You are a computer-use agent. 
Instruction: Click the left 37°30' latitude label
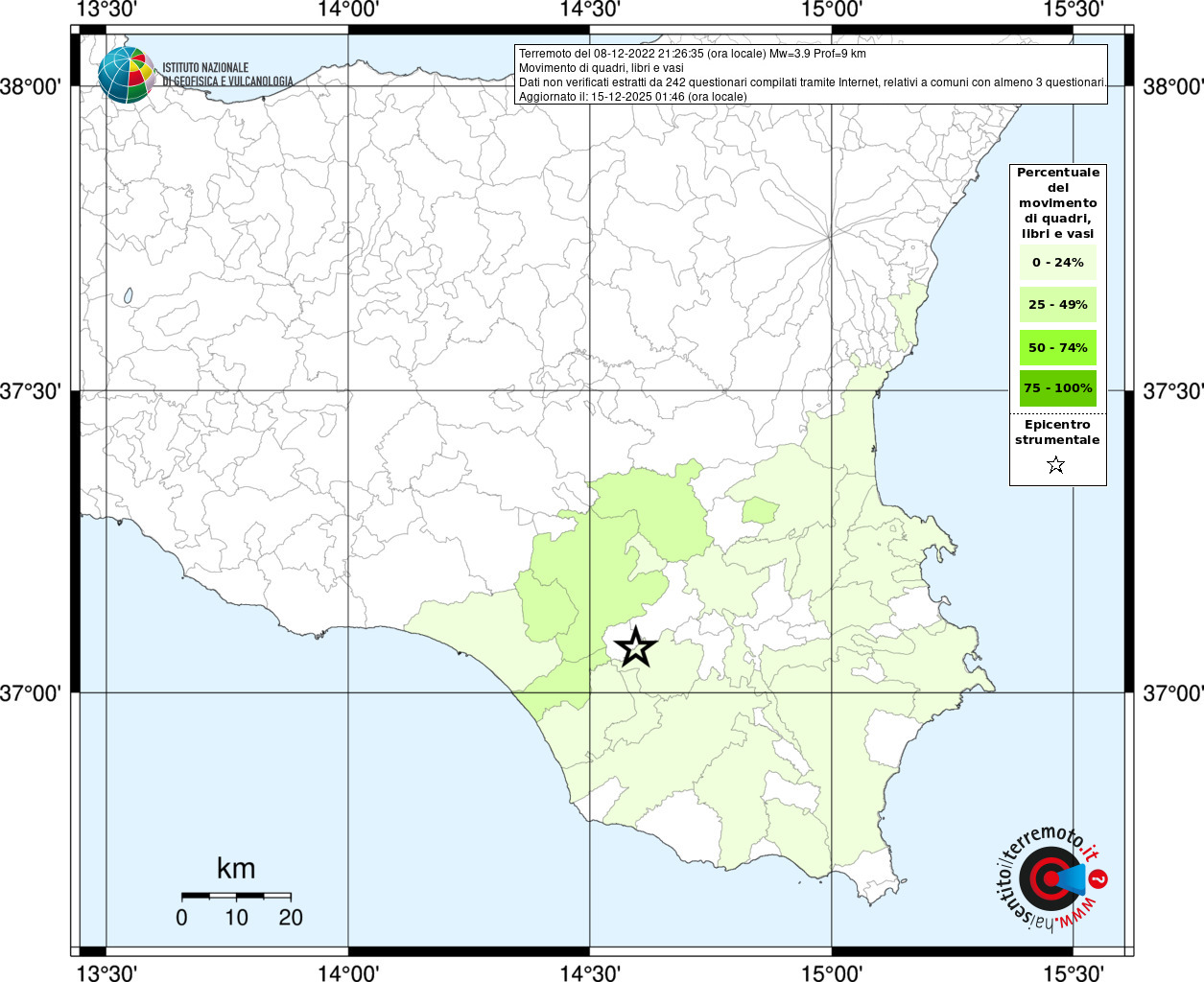click(31, 391)
